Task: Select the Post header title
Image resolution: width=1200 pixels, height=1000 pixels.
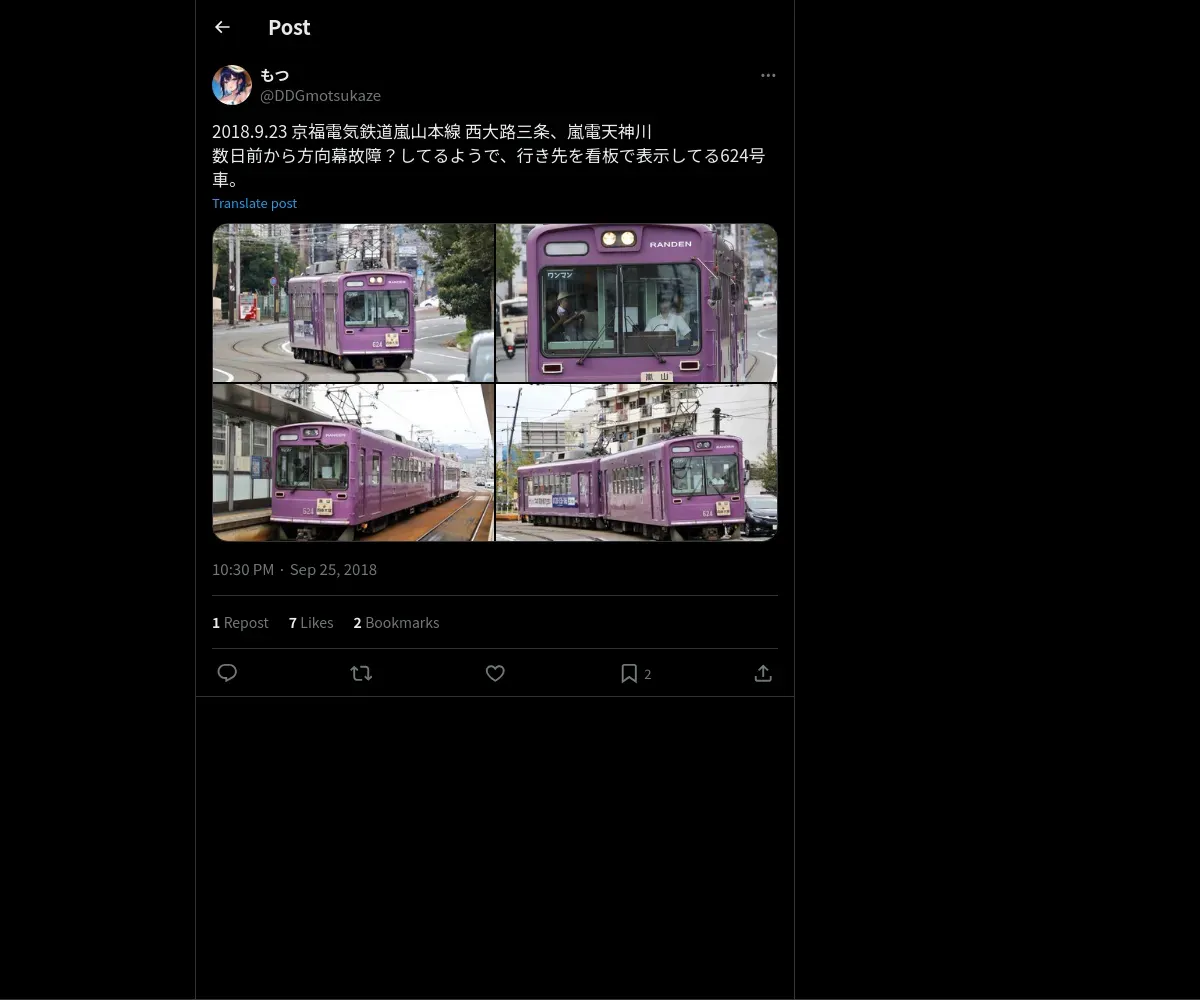Action: 289,27
